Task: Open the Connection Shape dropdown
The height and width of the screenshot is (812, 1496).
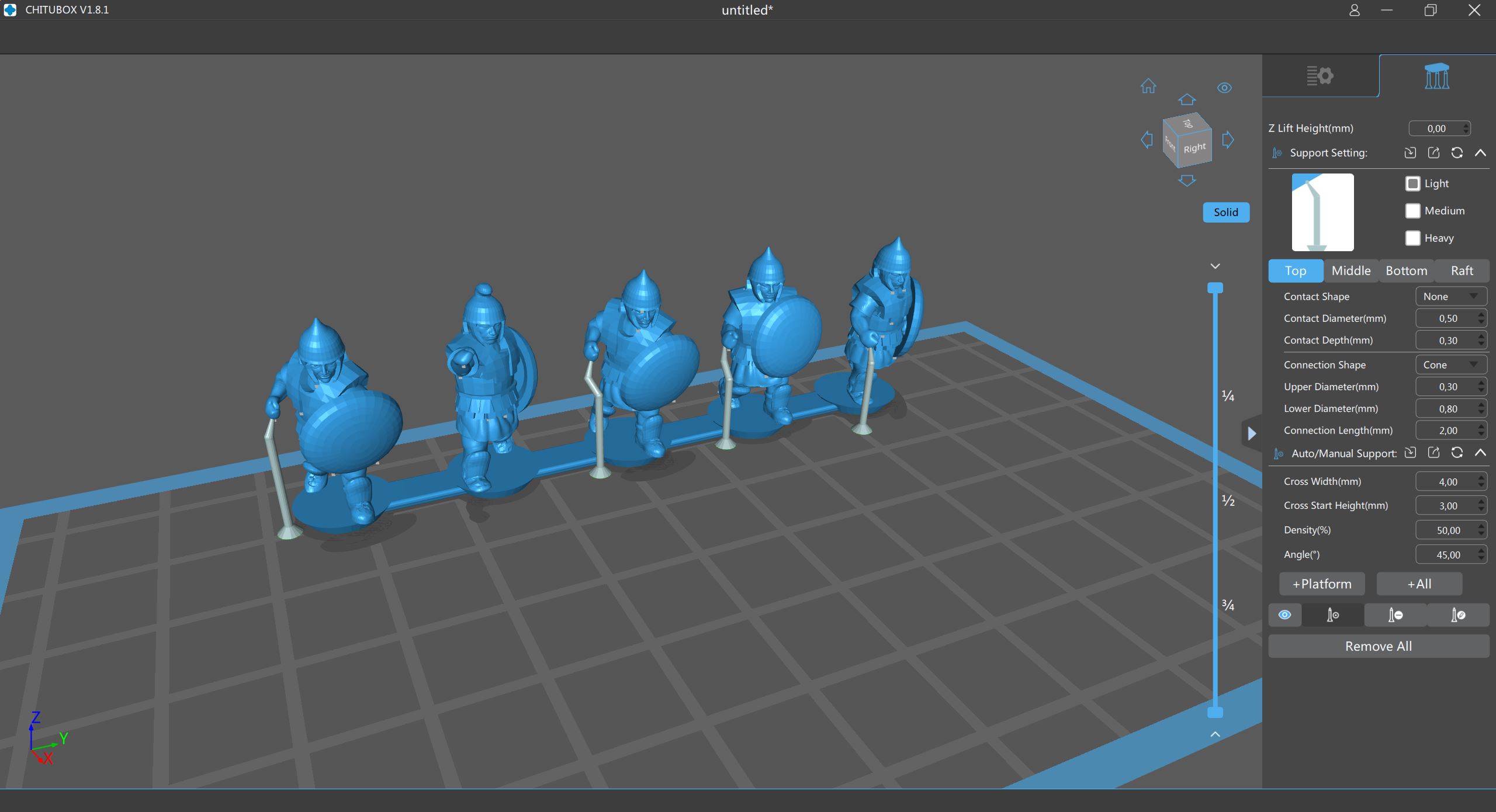Action: 1450,365
